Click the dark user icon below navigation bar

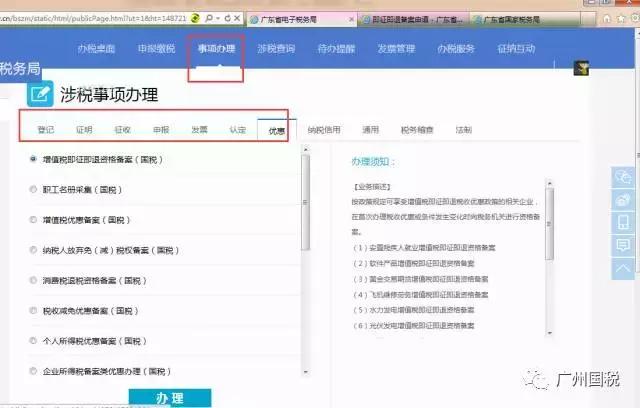coord(581,68)
